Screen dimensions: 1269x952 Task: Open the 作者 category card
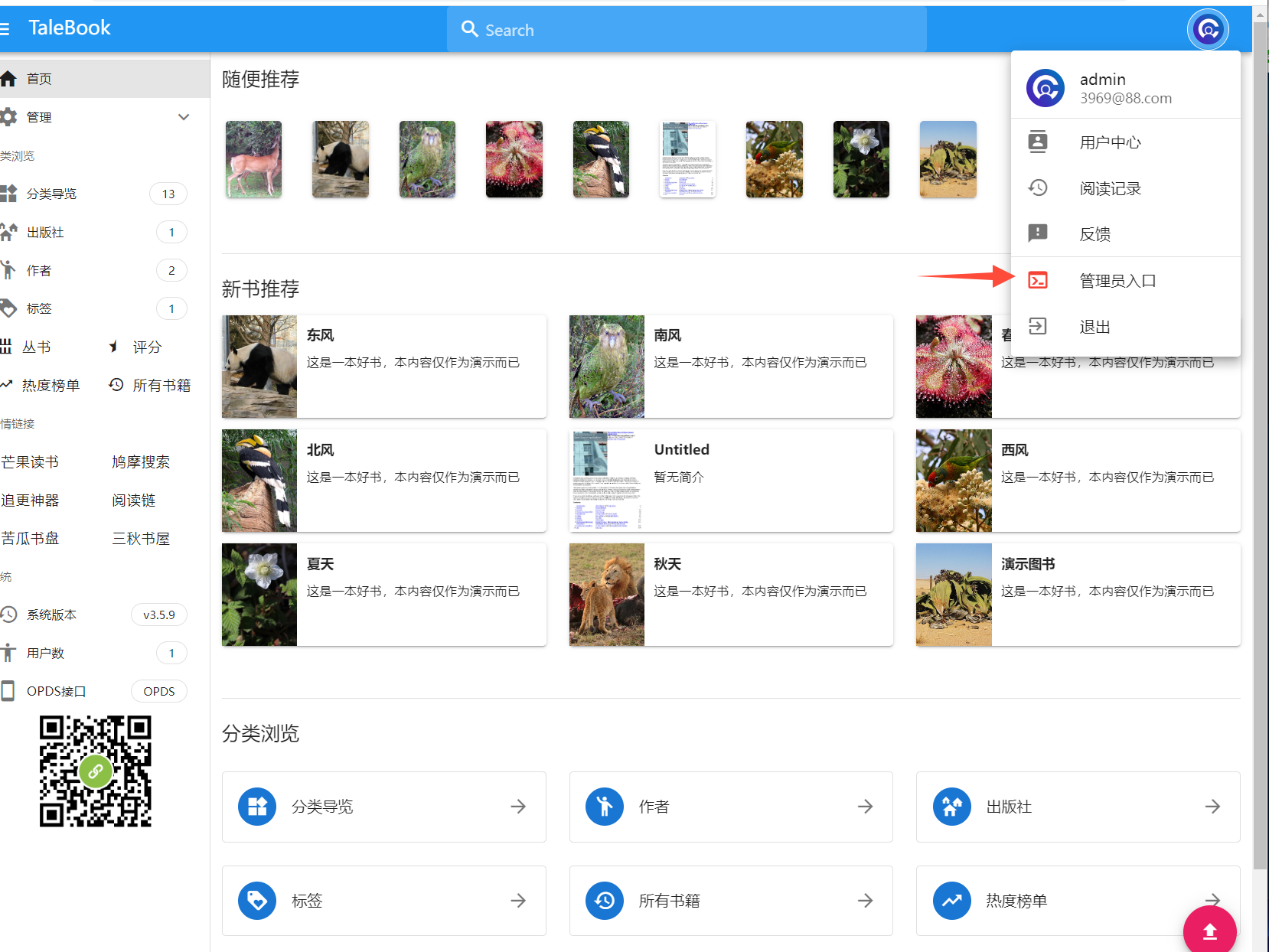[731, 807]
